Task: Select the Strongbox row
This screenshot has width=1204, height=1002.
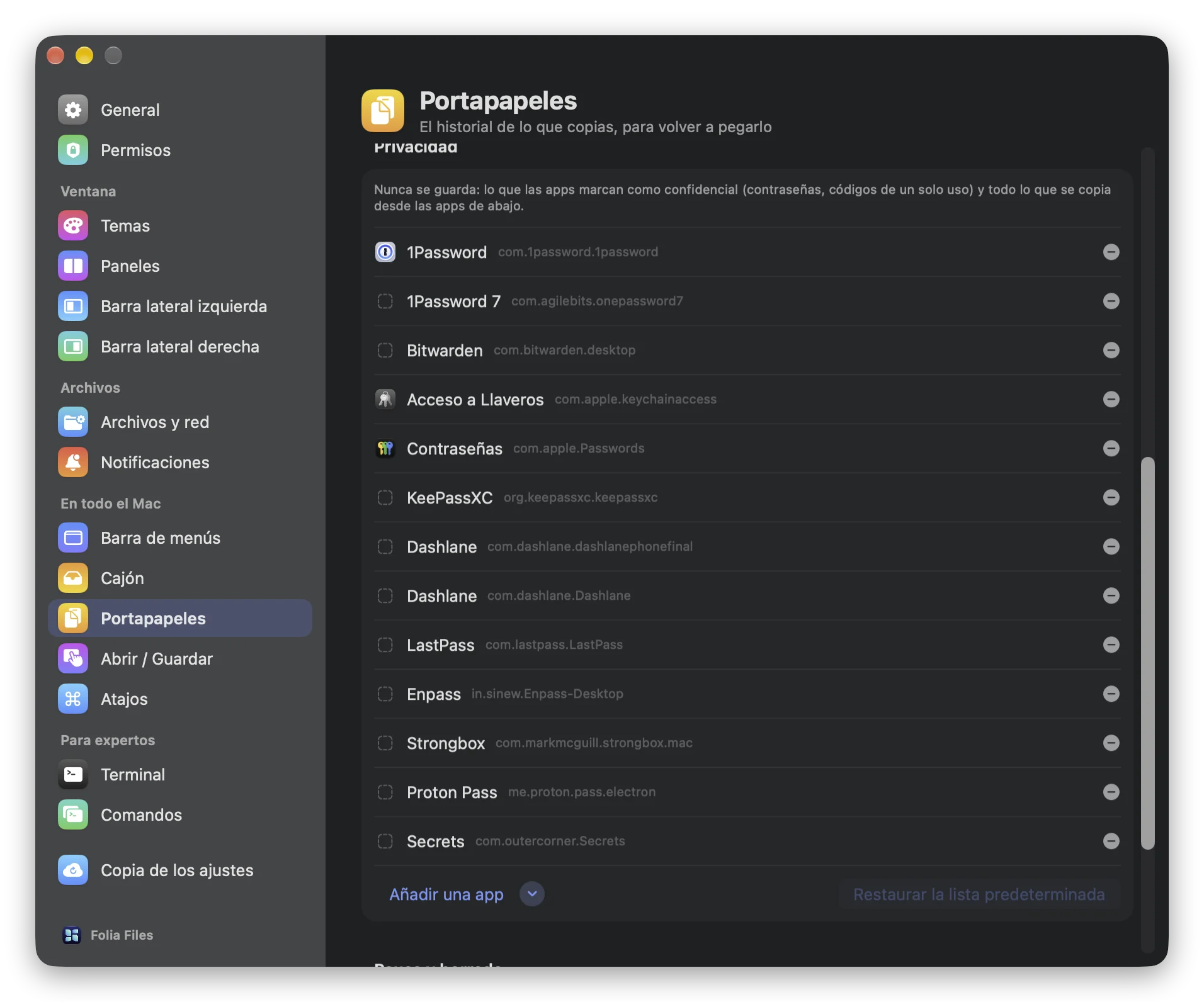Action: pyautogui.click(x=747, y=743)
